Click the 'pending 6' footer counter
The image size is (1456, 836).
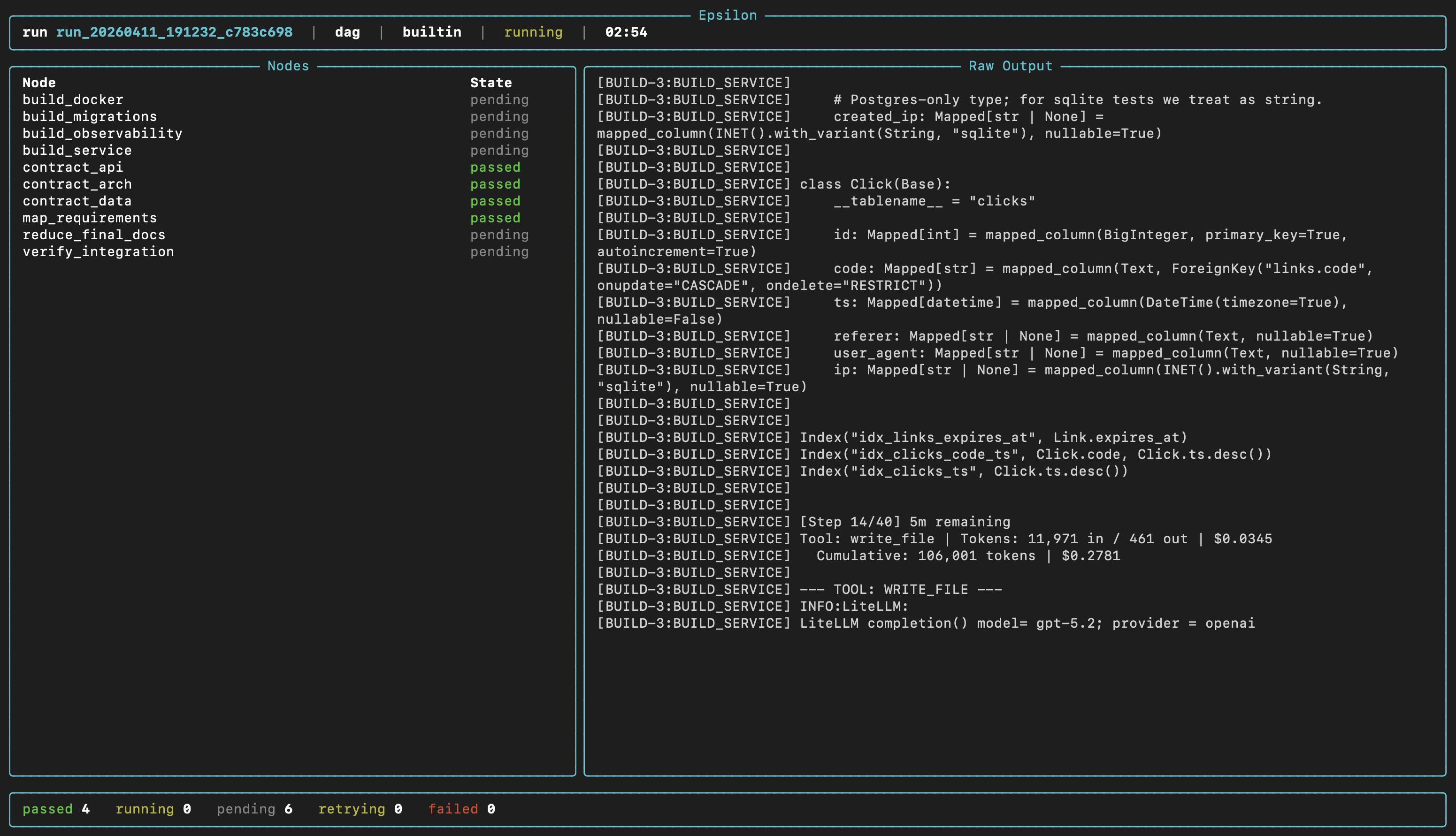pyautogui.click(x=254, y=809)
